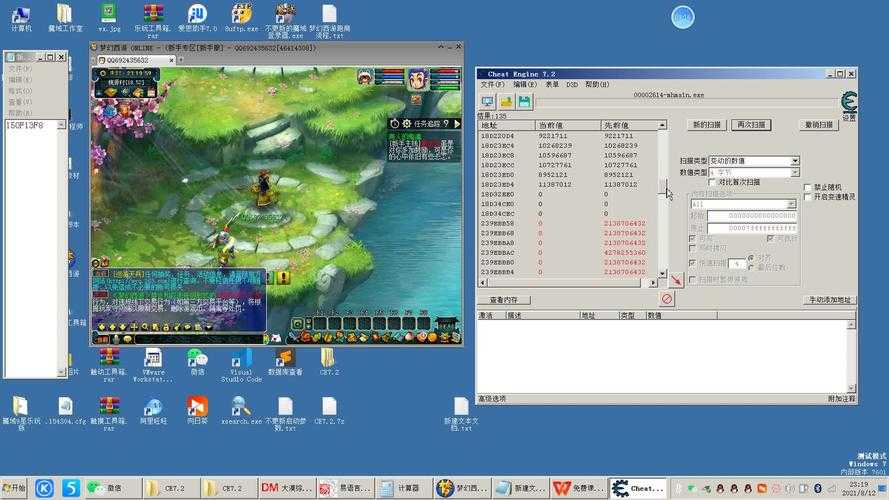
Task: Open the 新建文本文档.txt desktop file
Action: pos(461,414)
